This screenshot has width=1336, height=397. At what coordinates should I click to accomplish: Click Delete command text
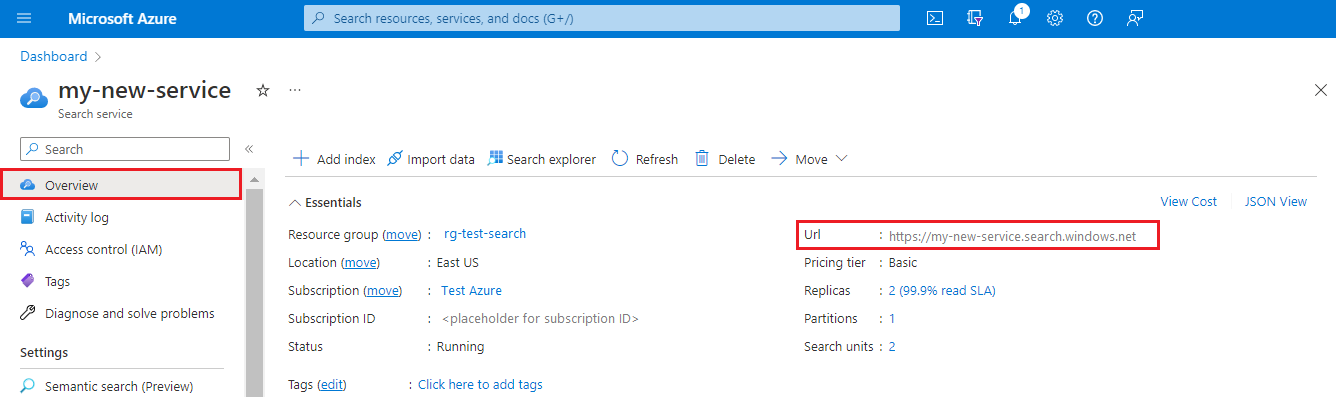[737, 159]
